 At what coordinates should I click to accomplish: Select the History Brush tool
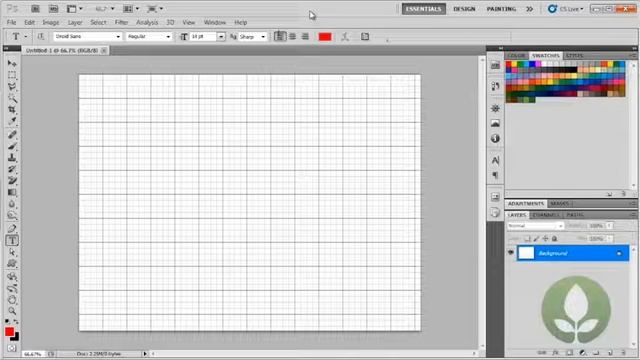point(12,169)
